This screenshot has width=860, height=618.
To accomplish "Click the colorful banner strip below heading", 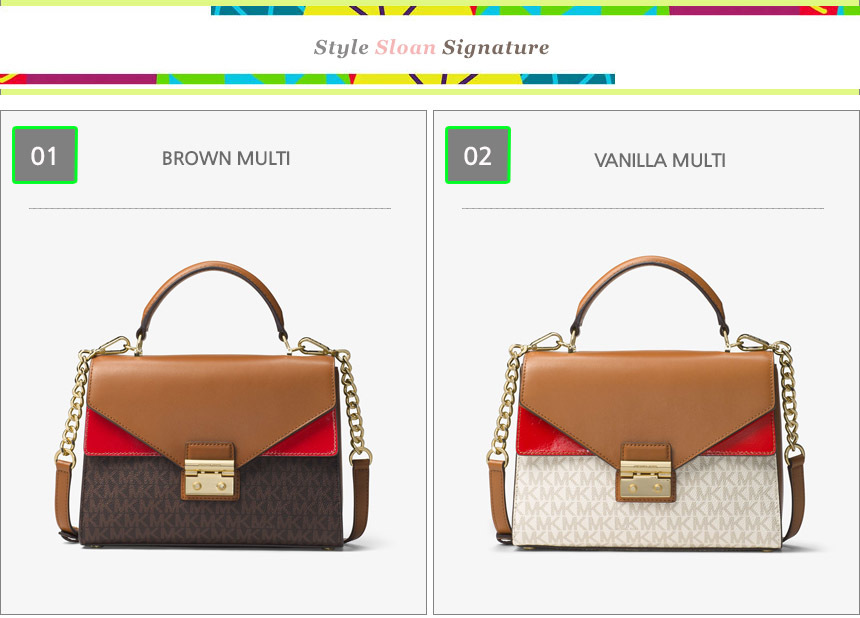I will click(307, 79).
